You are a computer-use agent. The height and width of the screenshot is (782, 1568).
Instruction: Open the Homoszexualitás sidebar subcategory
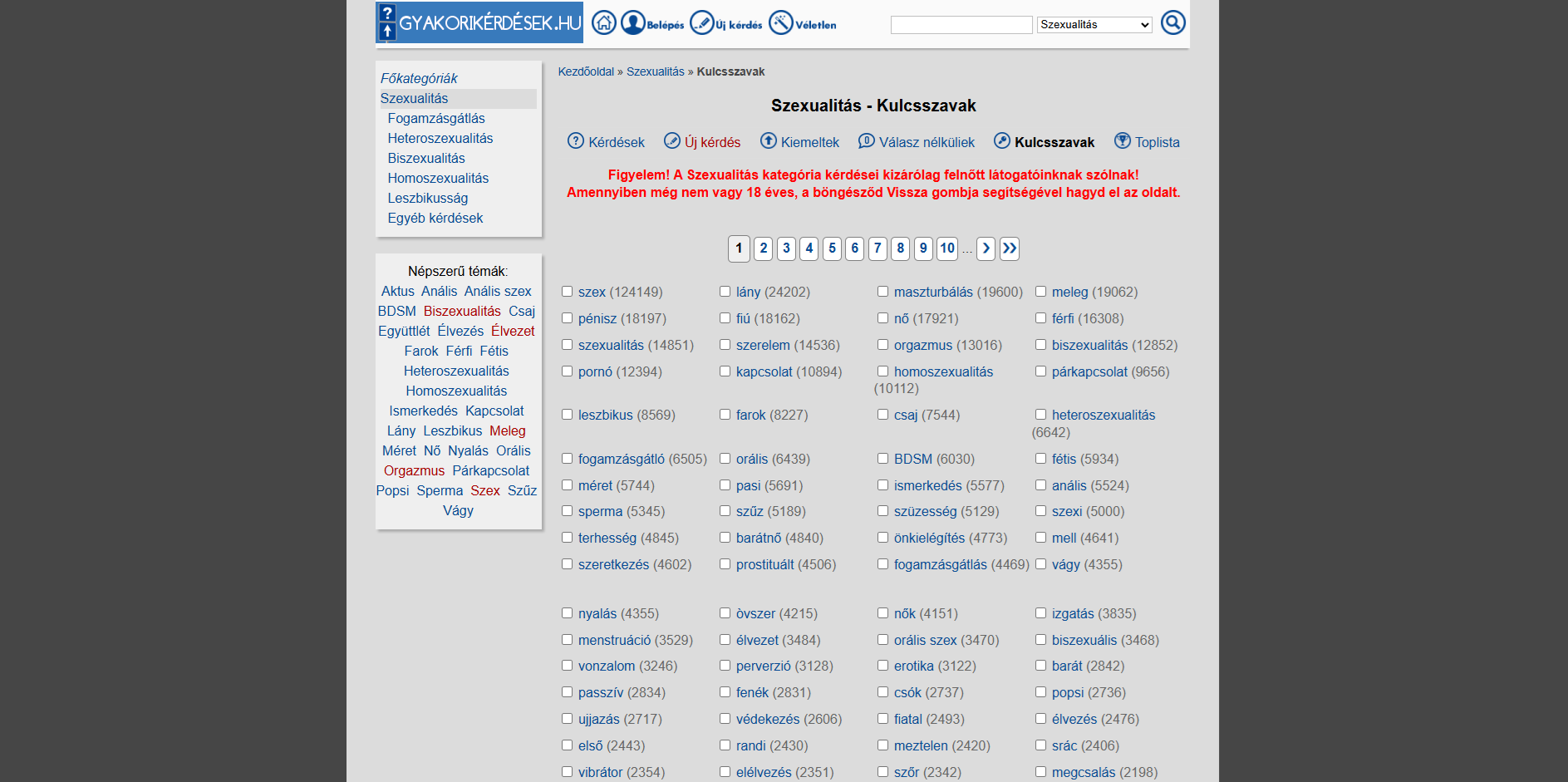[438, 178]
